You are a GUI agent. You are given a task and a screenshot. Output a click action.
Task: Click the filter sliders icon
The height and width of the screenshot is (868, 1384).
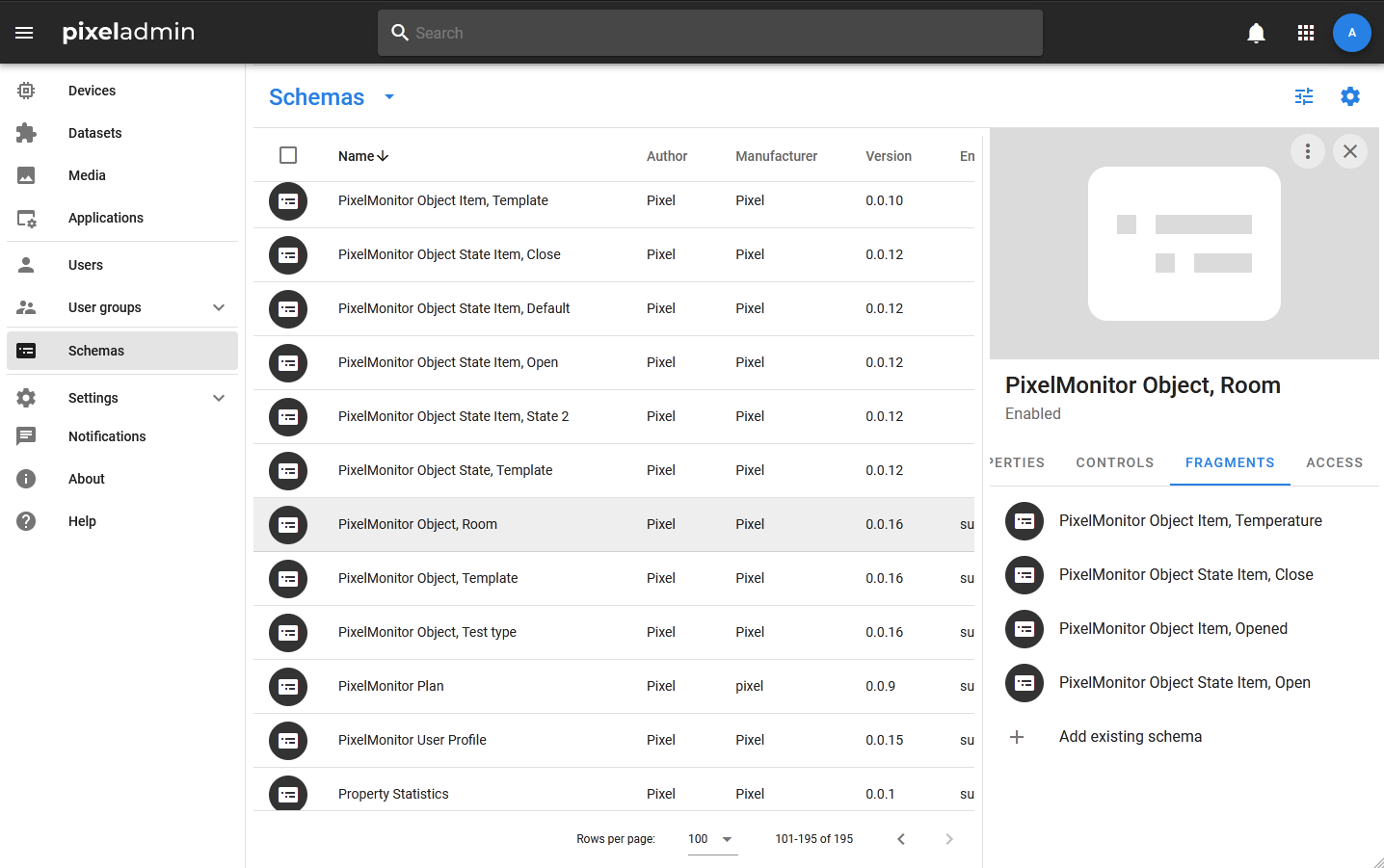click(x=1304, y=96)
